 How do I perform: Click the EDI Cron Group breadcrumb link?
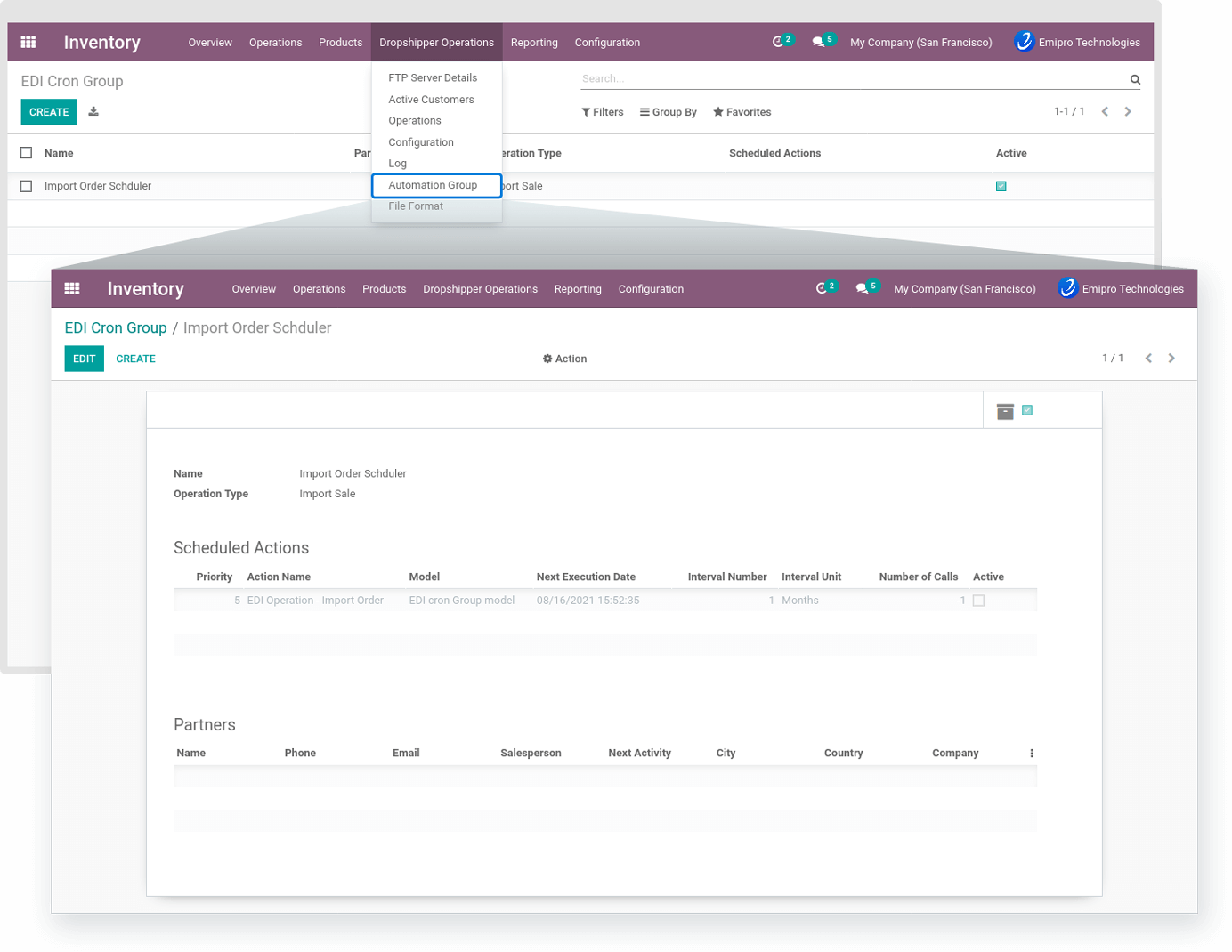[116, 328]
